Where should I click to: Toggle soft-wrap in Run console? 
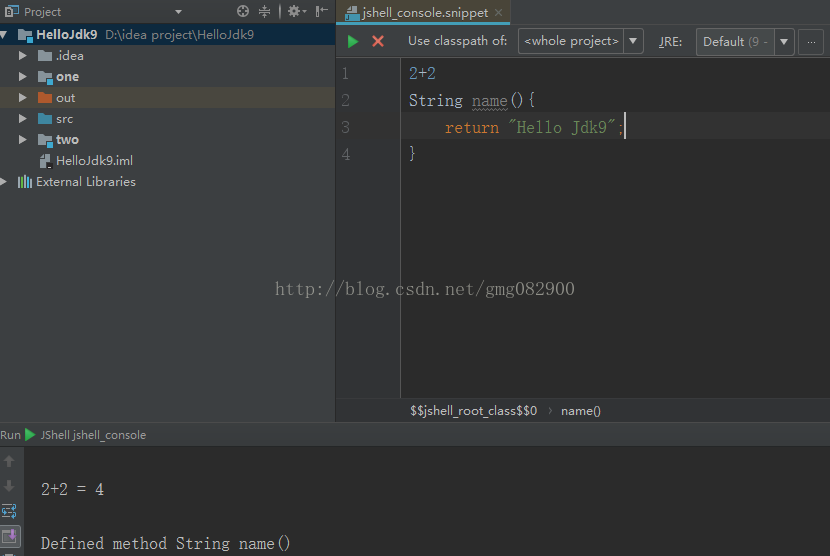click(x=9, y=511)
